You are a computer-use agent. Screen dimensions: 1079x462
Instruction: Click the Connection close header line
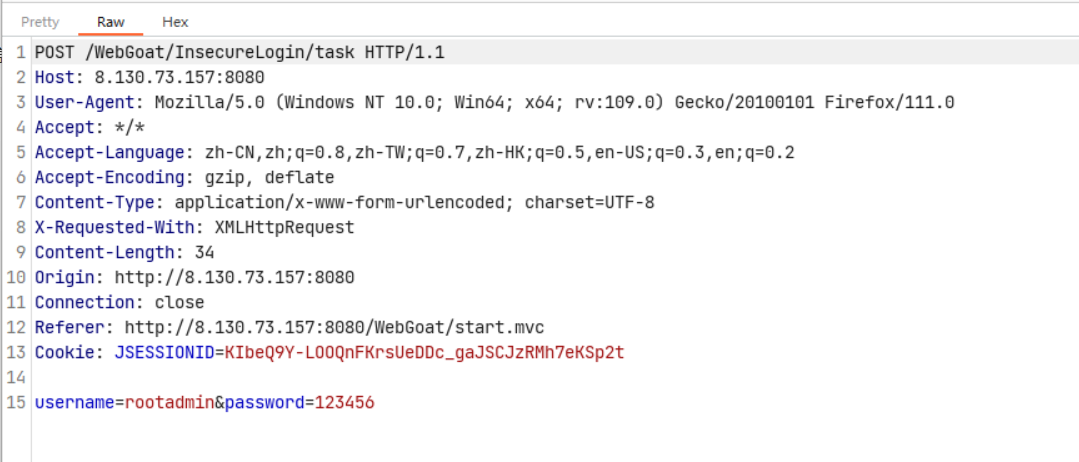(x=119, y=302)
